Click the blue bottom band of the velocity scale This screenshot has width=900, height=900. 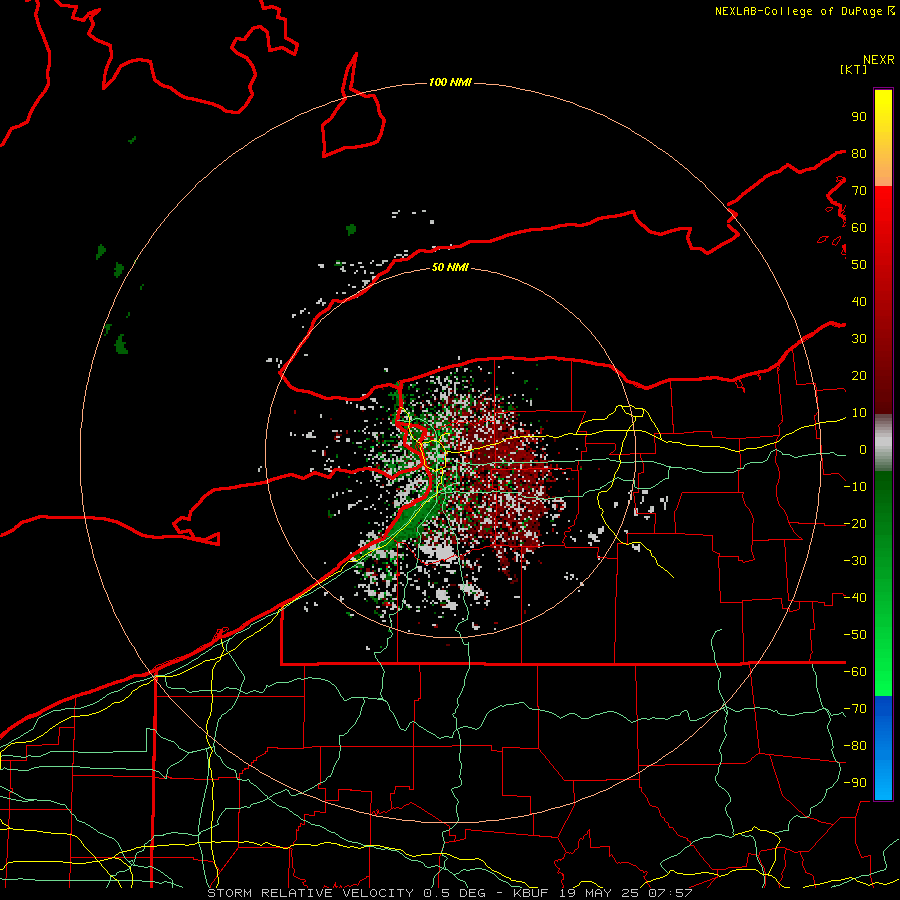coord(883,748)
